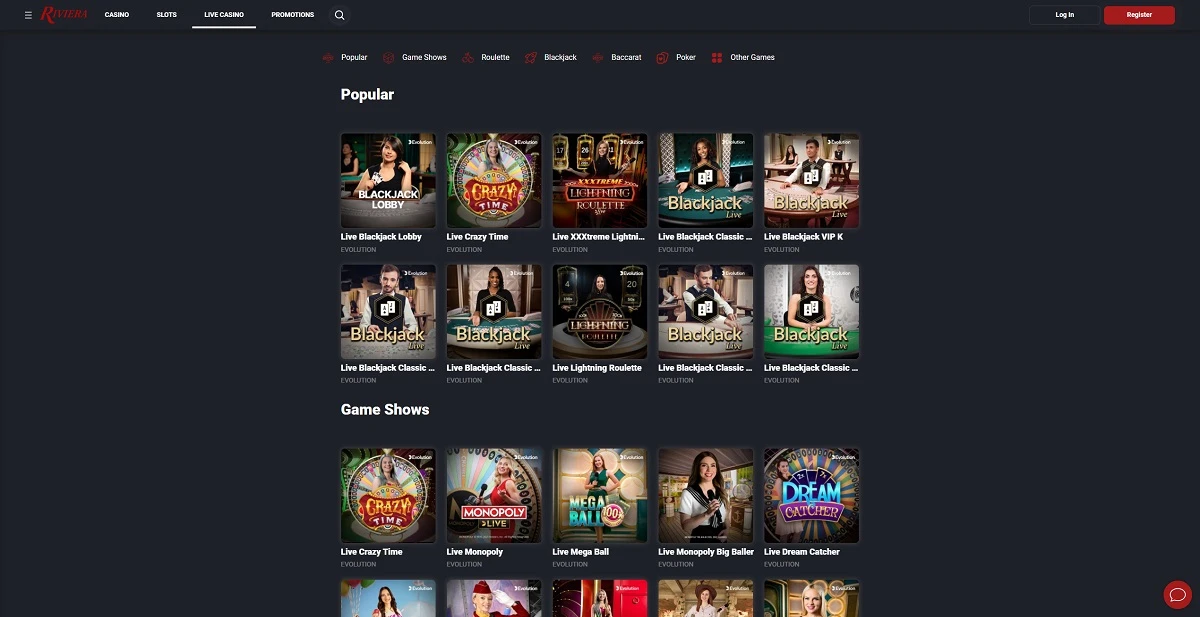Go to the Casino menu item
The height and width of the screenshot is (617, 1200).
click(117, 15)
